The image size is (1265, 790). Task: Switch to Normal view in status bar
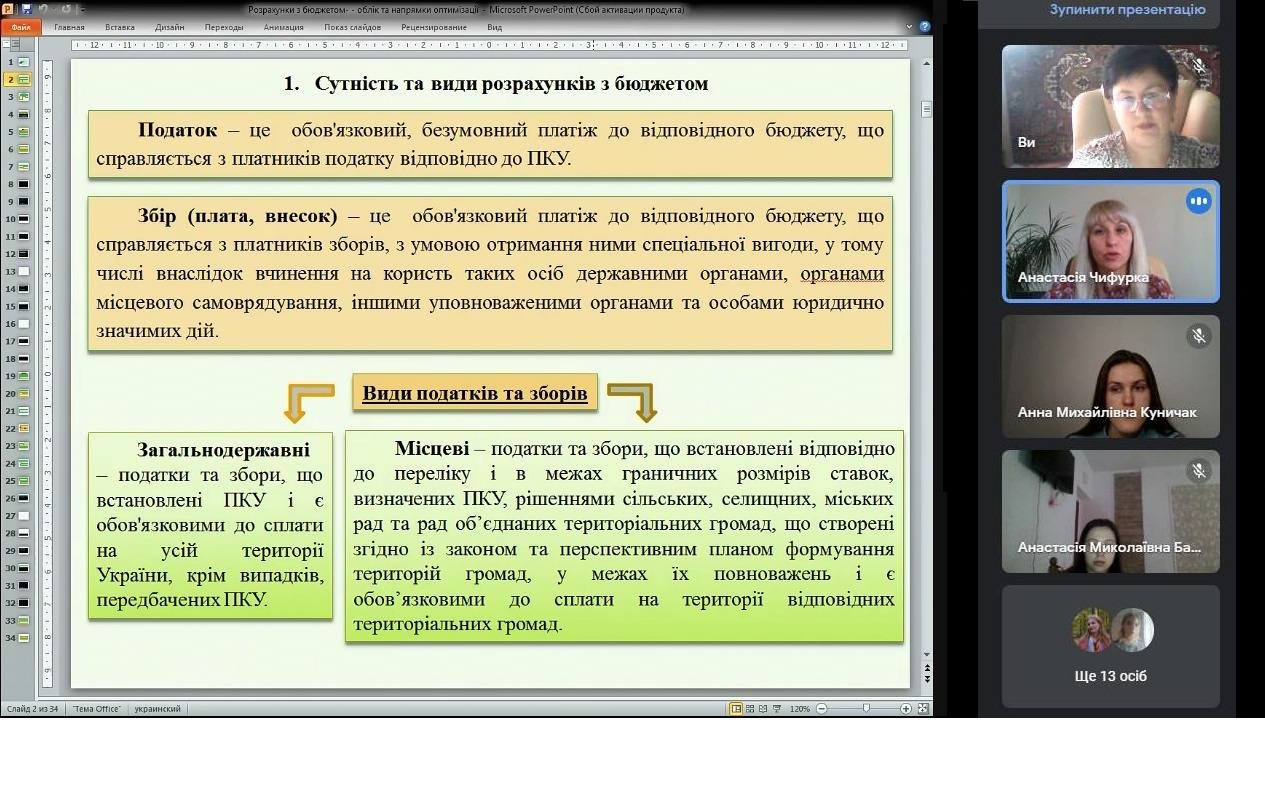click(x=736, y=708)
